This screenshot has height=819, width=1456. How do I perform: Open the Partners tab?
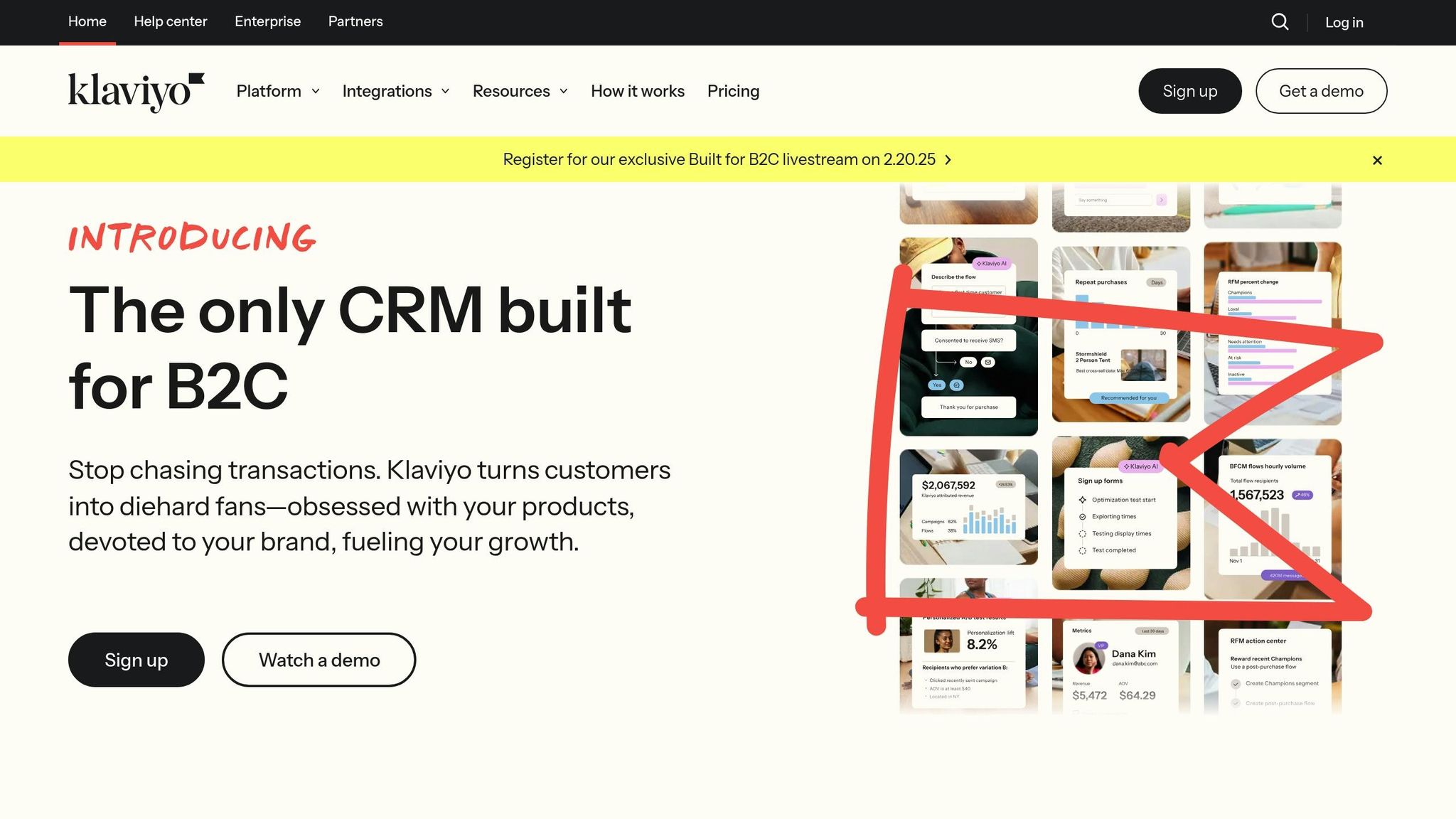pos(355,21)
